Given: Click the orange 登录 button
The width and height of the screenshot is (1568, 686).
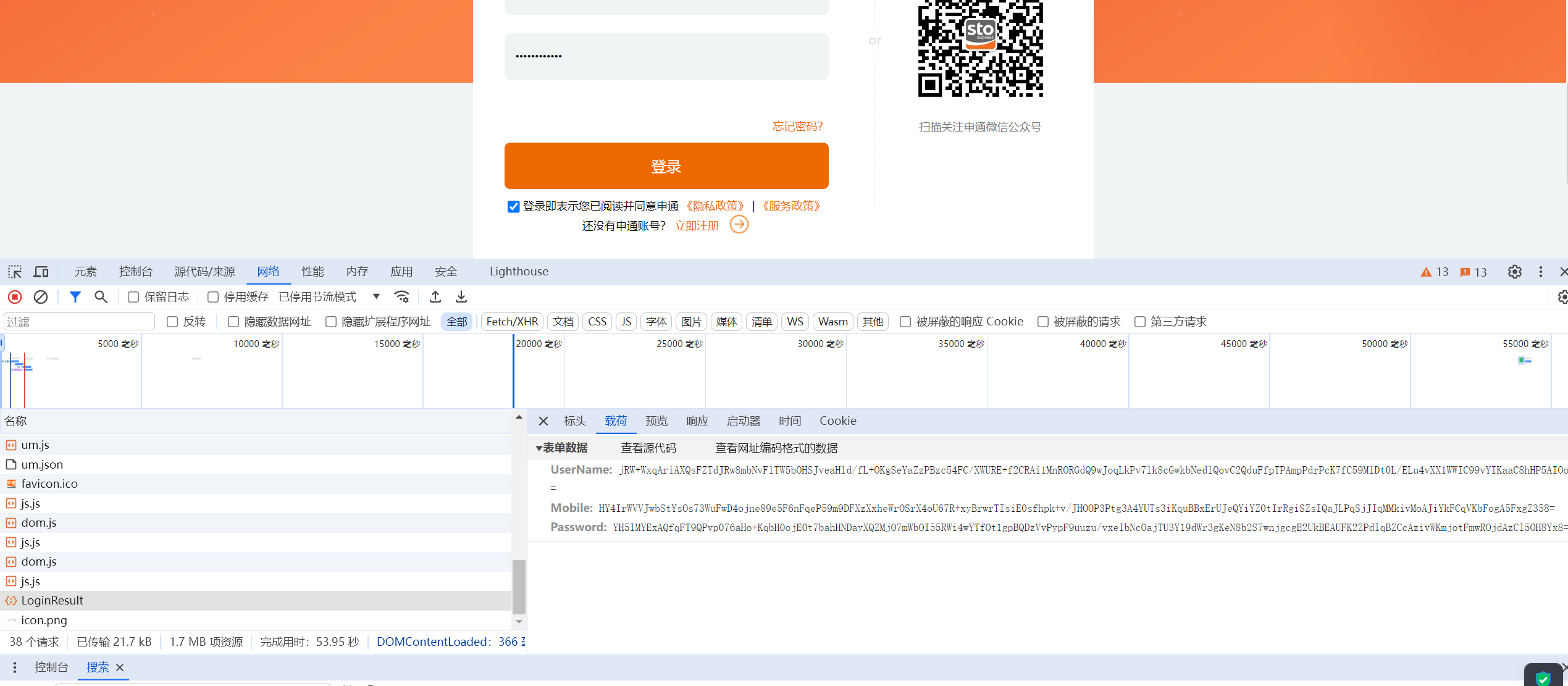Looking at the screenshot, I should (666, 166).
